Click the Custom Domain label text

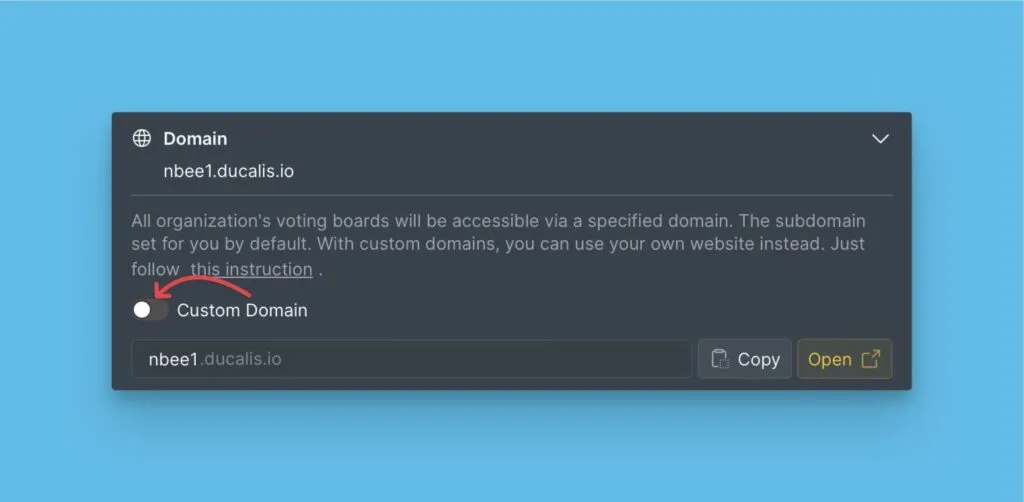(x=242, y=310)
